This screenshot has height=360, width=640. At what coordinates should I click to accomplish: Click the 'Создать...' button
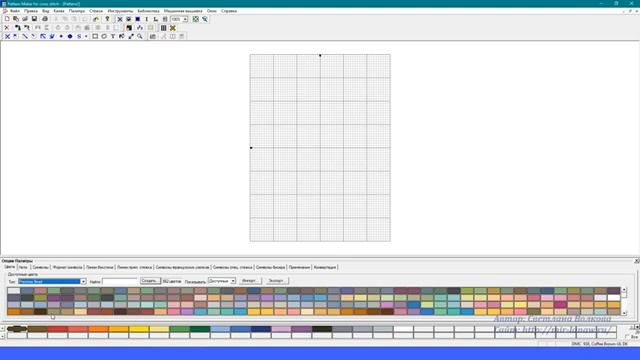coord(150,281)
